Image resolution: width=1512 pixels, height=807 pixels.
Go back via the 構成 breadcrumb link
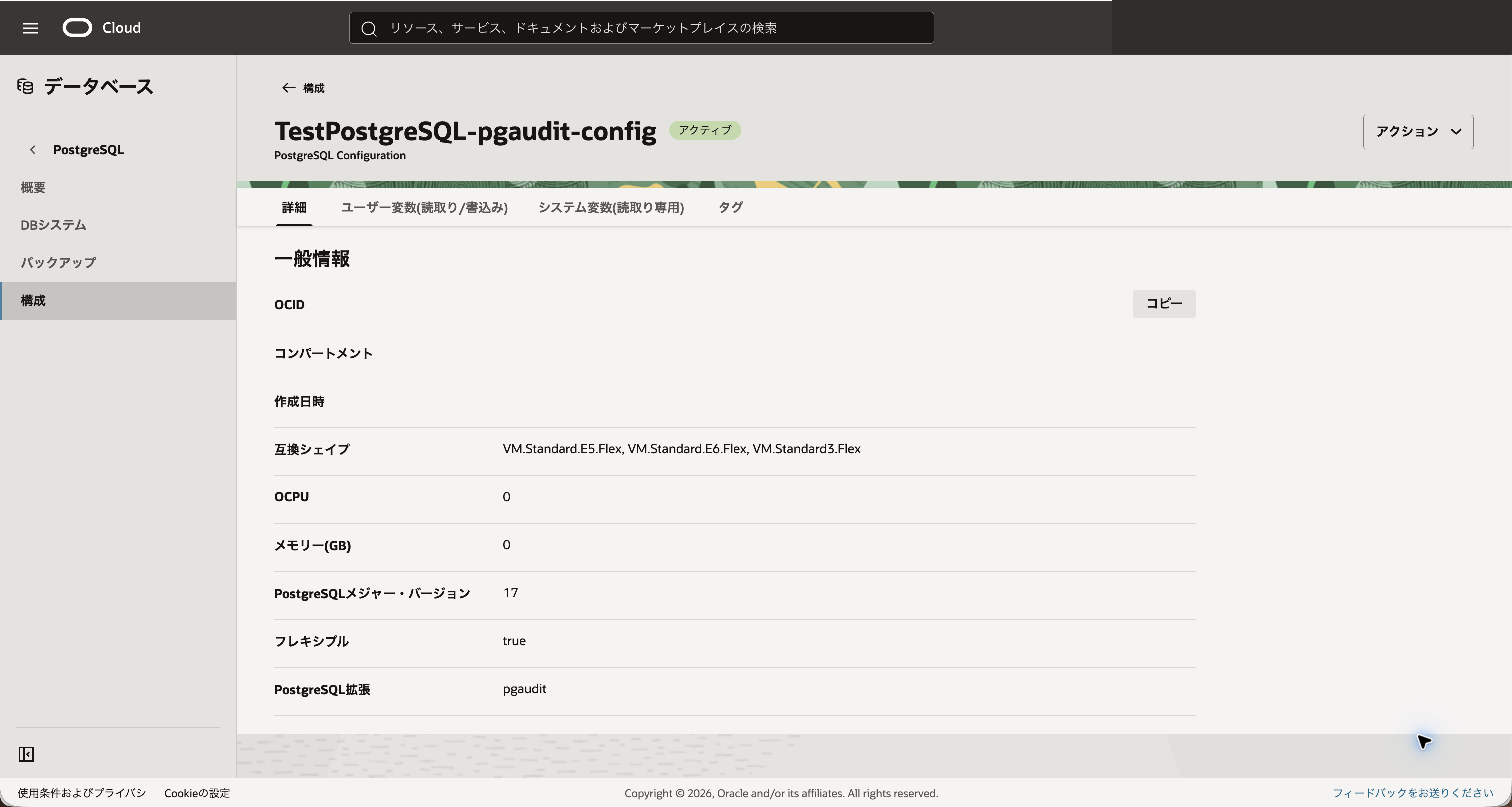coord(314,88)
